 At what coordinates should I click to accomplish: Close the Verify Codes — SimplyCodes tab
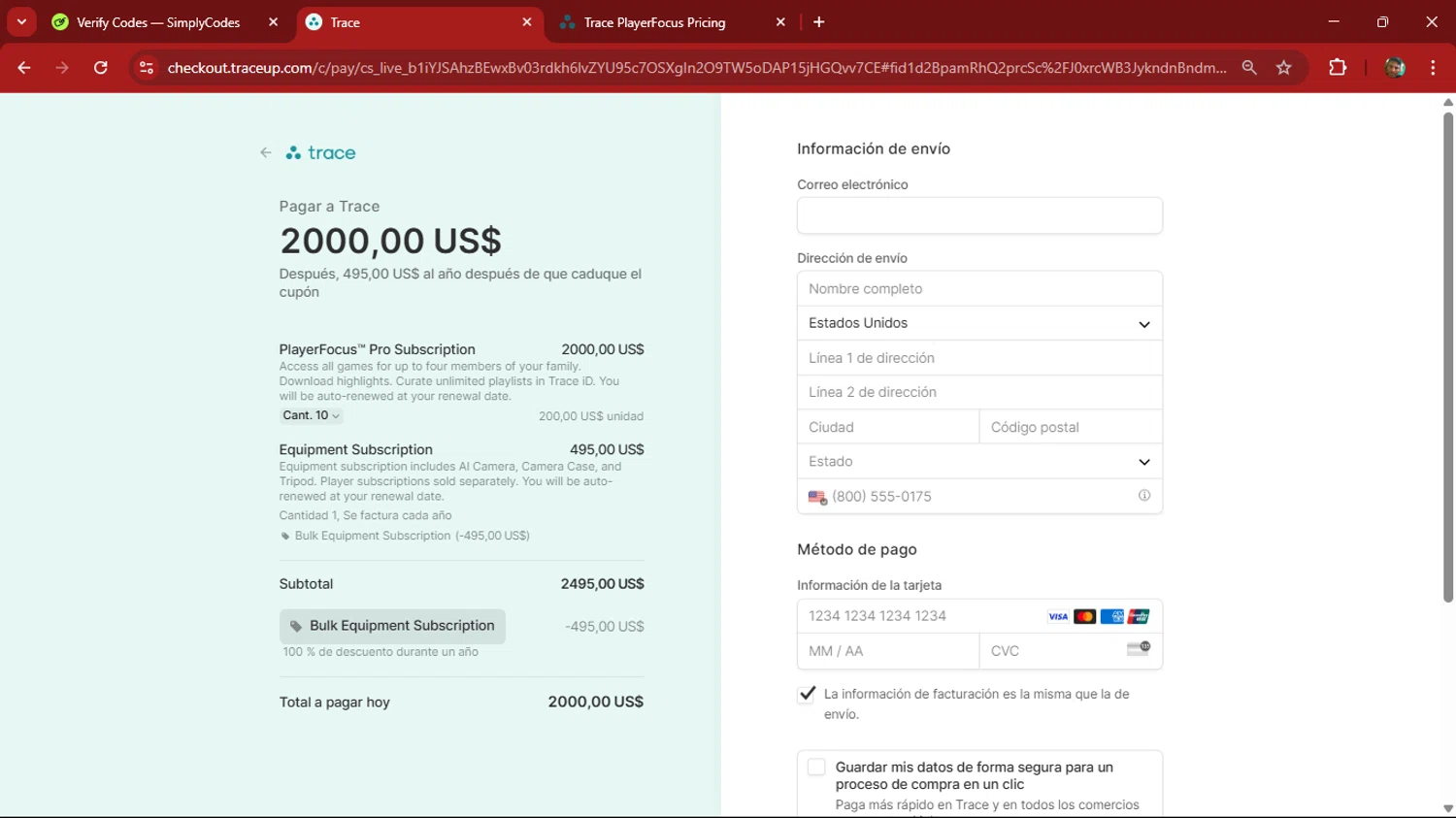[273, 22]
